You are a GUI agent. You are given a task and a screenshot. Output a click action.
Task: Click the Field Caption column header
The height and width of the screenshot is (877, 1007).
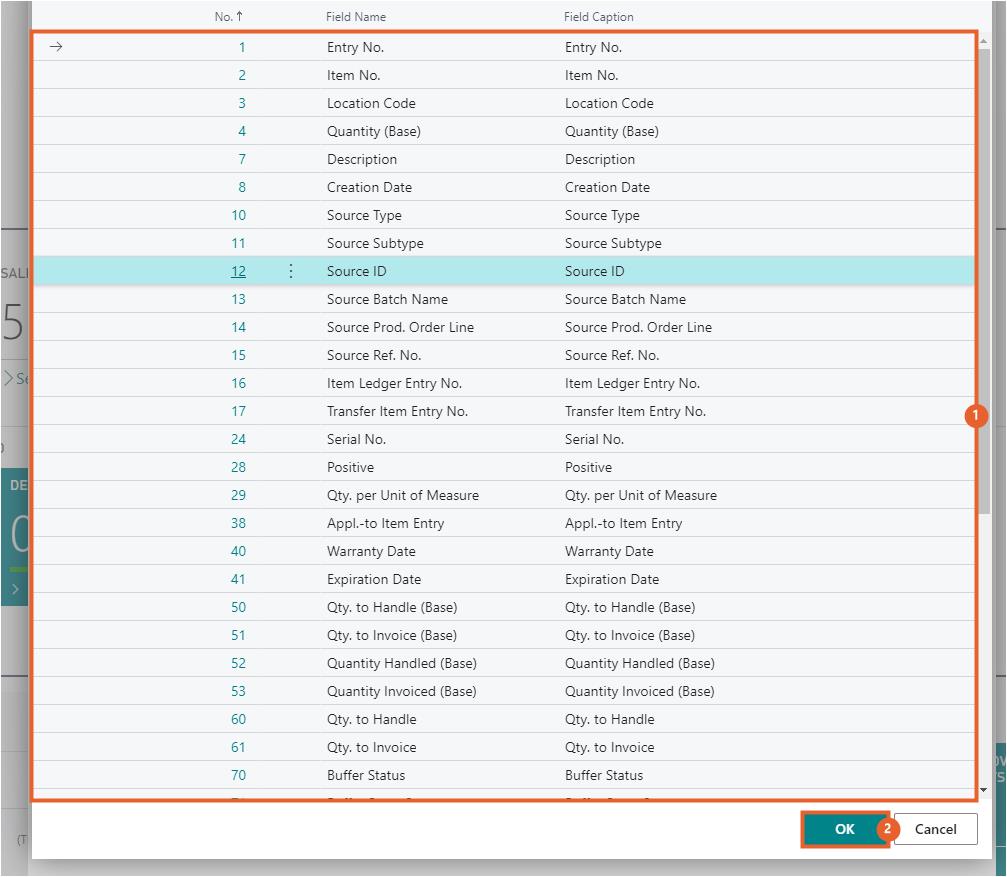598,17
